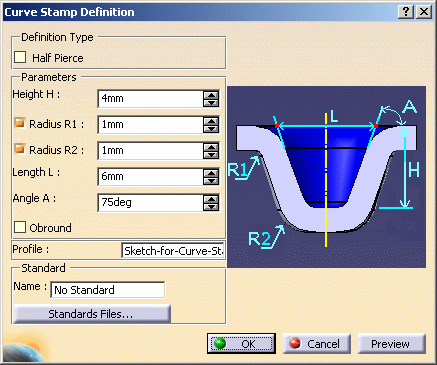Image resolution: width=437 pixels, height=365 pixels.
Task: Increase Height H with the up arrow
Action: [x=211, y=95]
